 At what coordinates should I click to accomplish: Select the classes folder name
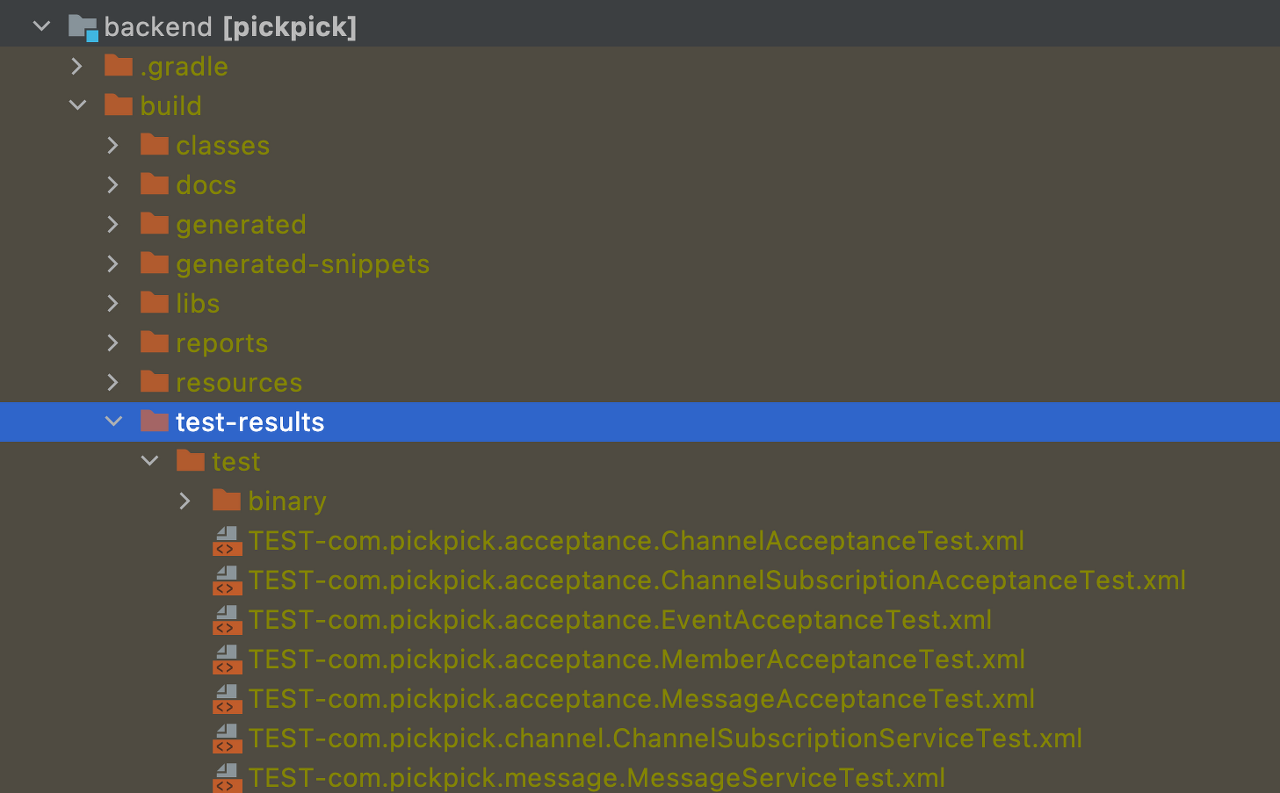tap(223, 146)
